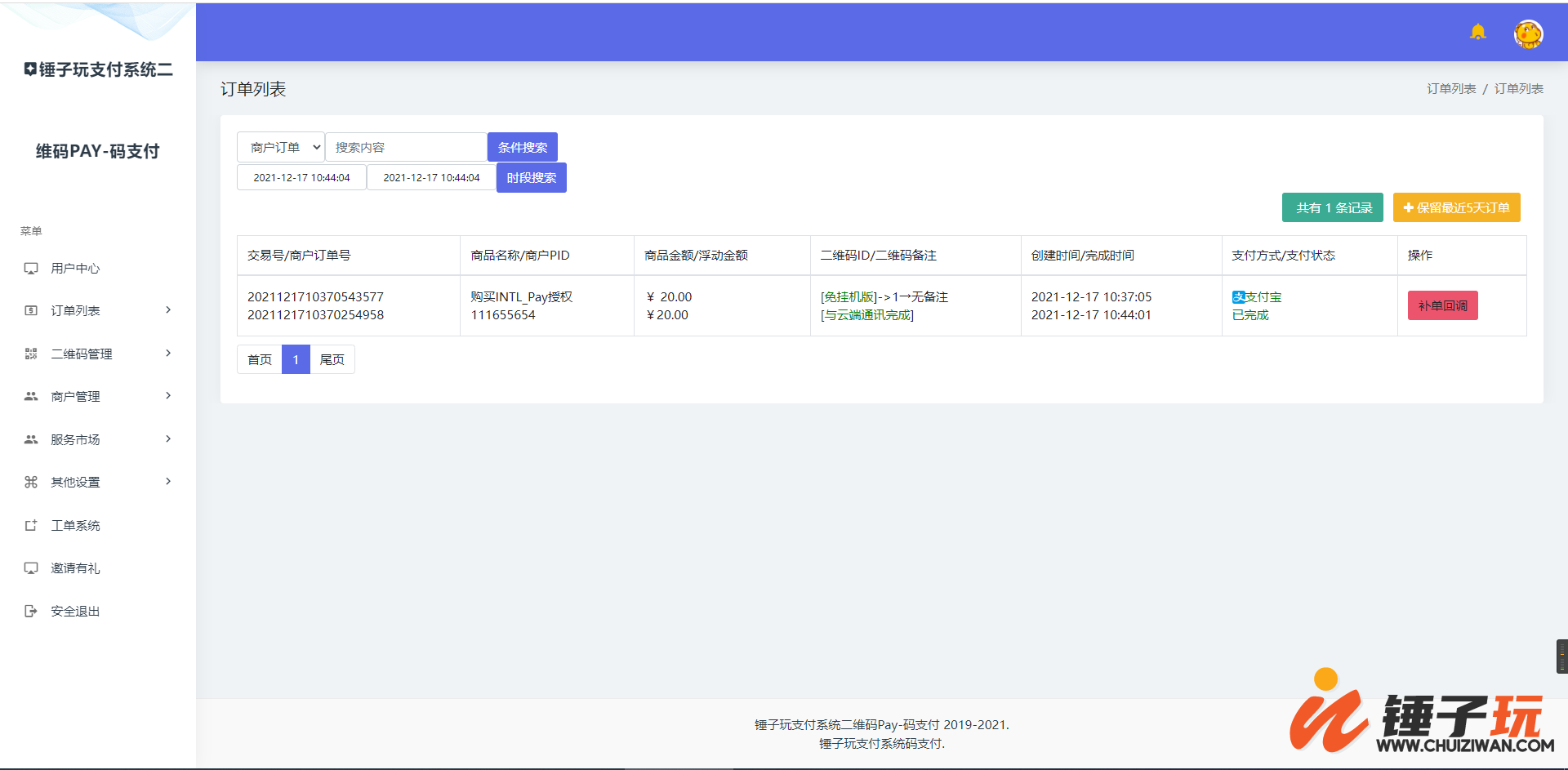Click the 已完成 payment status
This screenshot has width=1568, height=770.
[1250, 315]
